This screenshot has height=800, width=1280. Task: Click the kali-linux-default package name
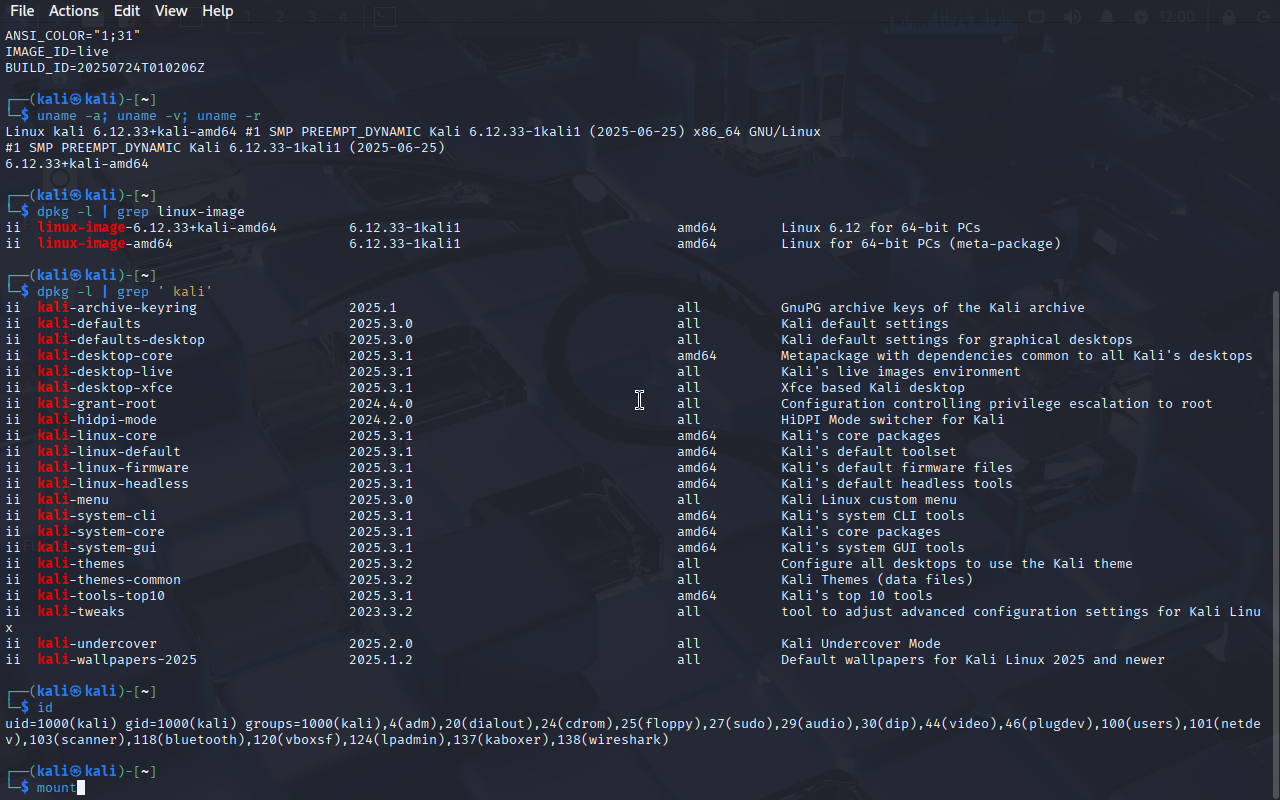coord(109,452)
